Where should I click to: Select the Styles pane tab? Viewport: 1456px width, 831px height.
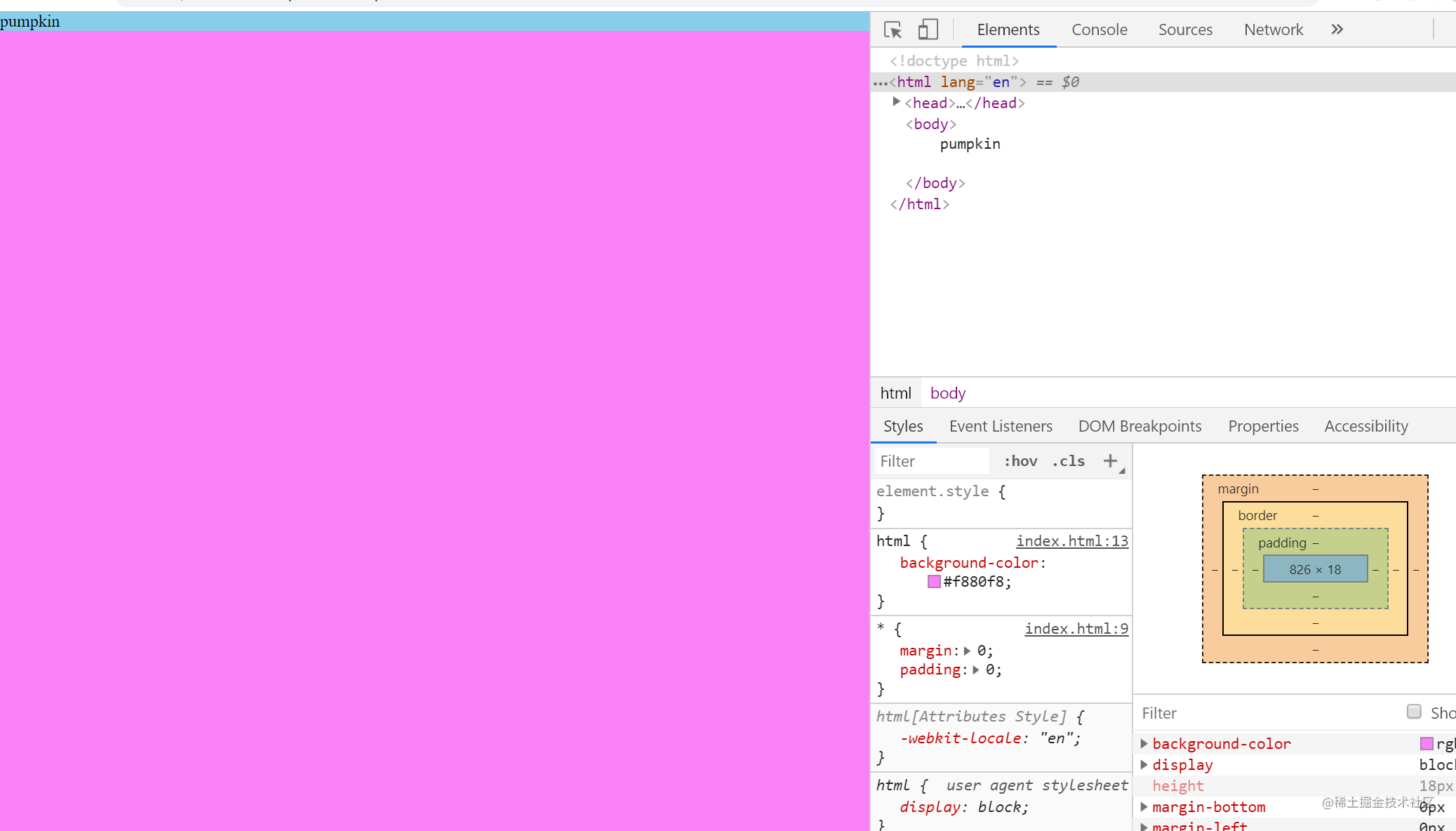coord(903,426)
